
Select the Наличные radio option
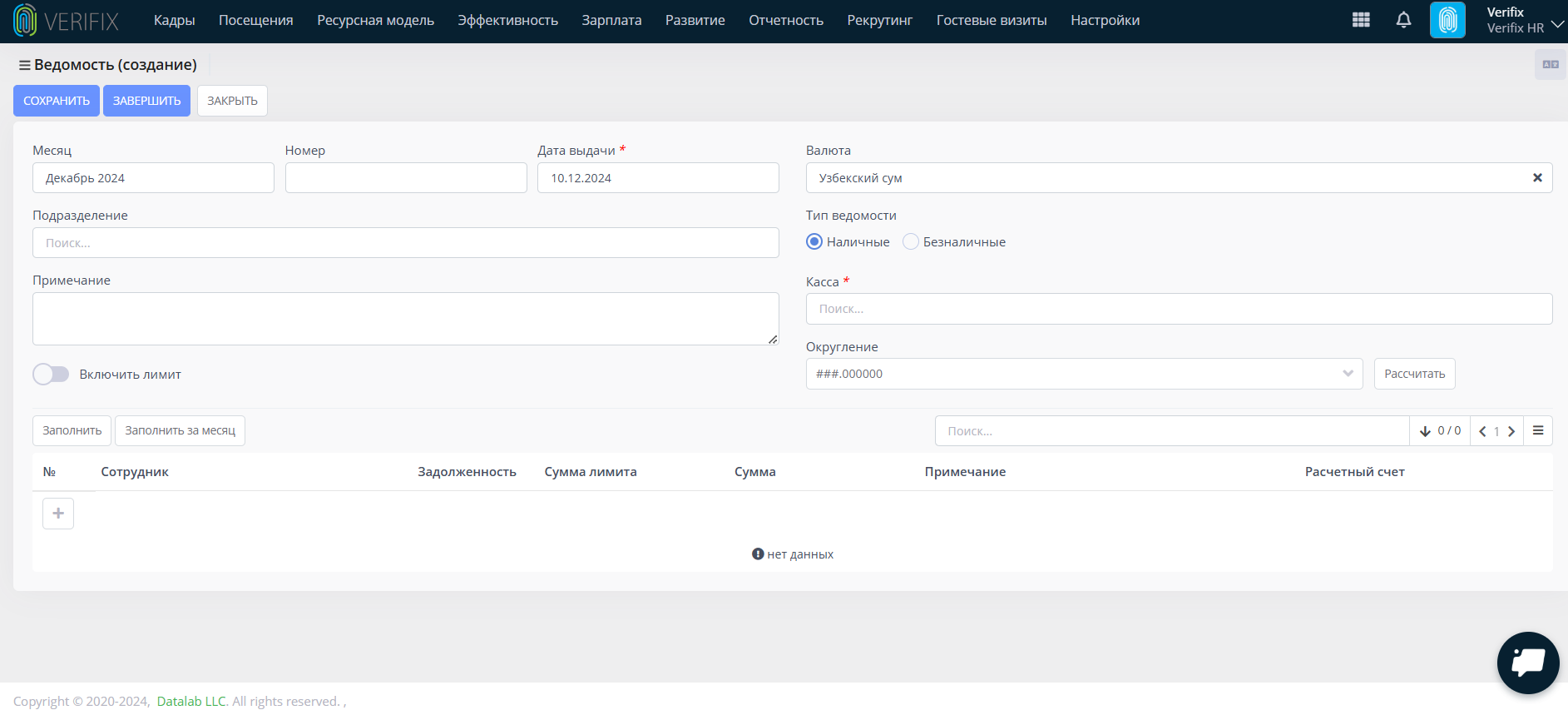pos(814,242)
